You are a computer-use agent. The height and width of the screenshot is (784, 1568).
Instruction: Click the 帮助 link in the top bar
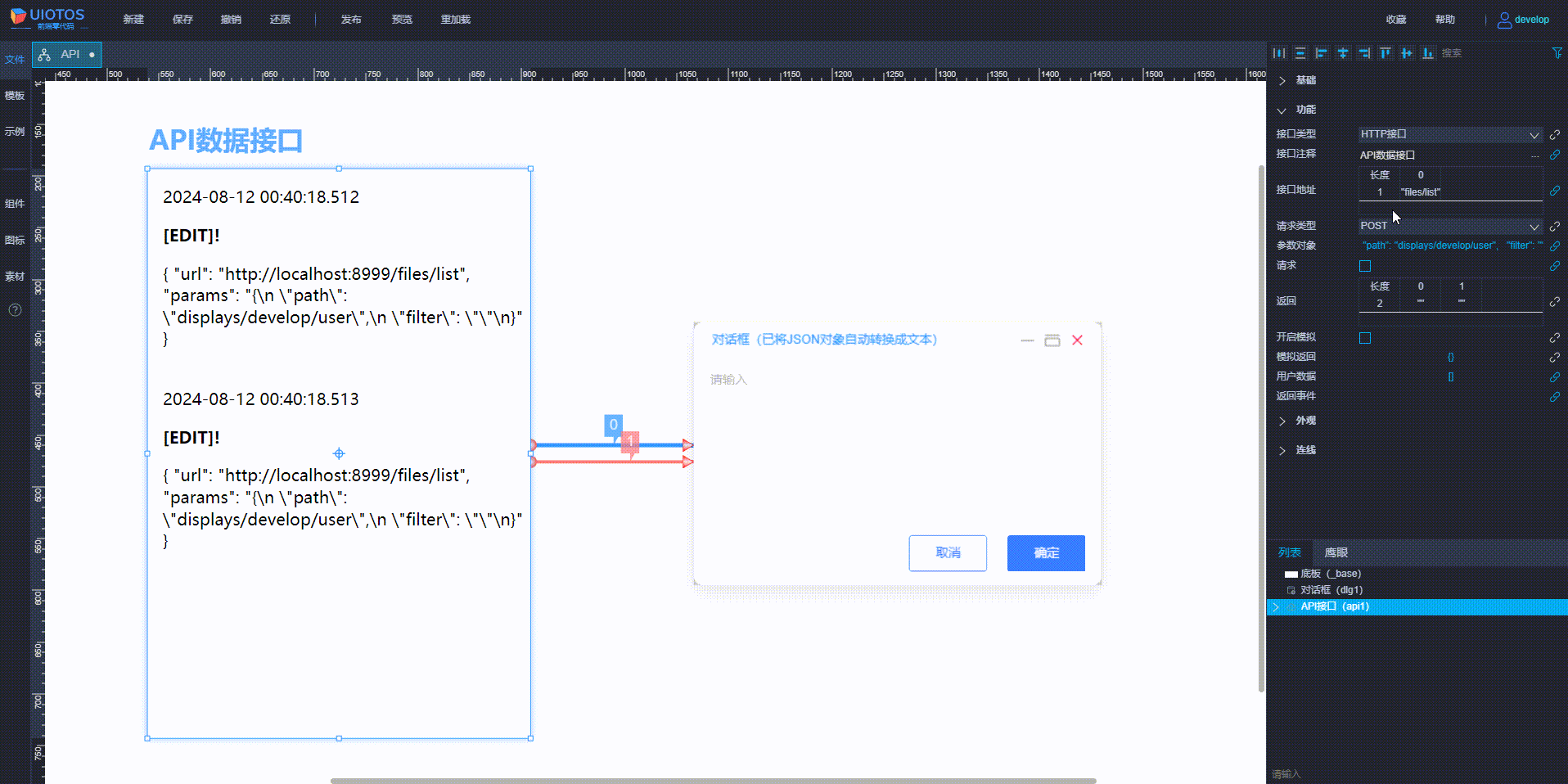pos(1445,20)
